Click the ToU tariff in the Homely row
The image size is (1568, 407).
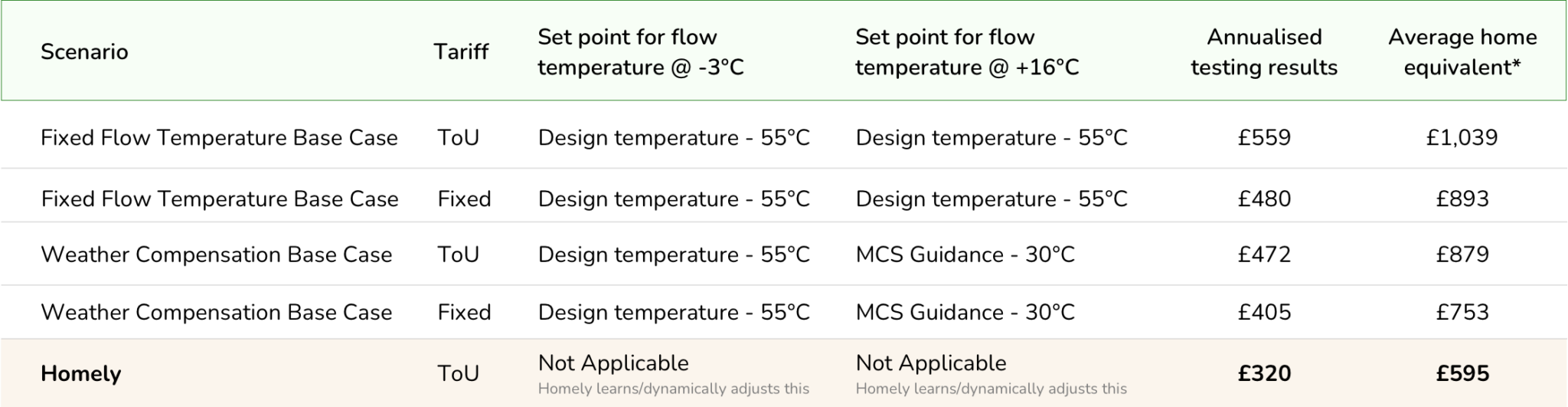[x=458, y=373]
